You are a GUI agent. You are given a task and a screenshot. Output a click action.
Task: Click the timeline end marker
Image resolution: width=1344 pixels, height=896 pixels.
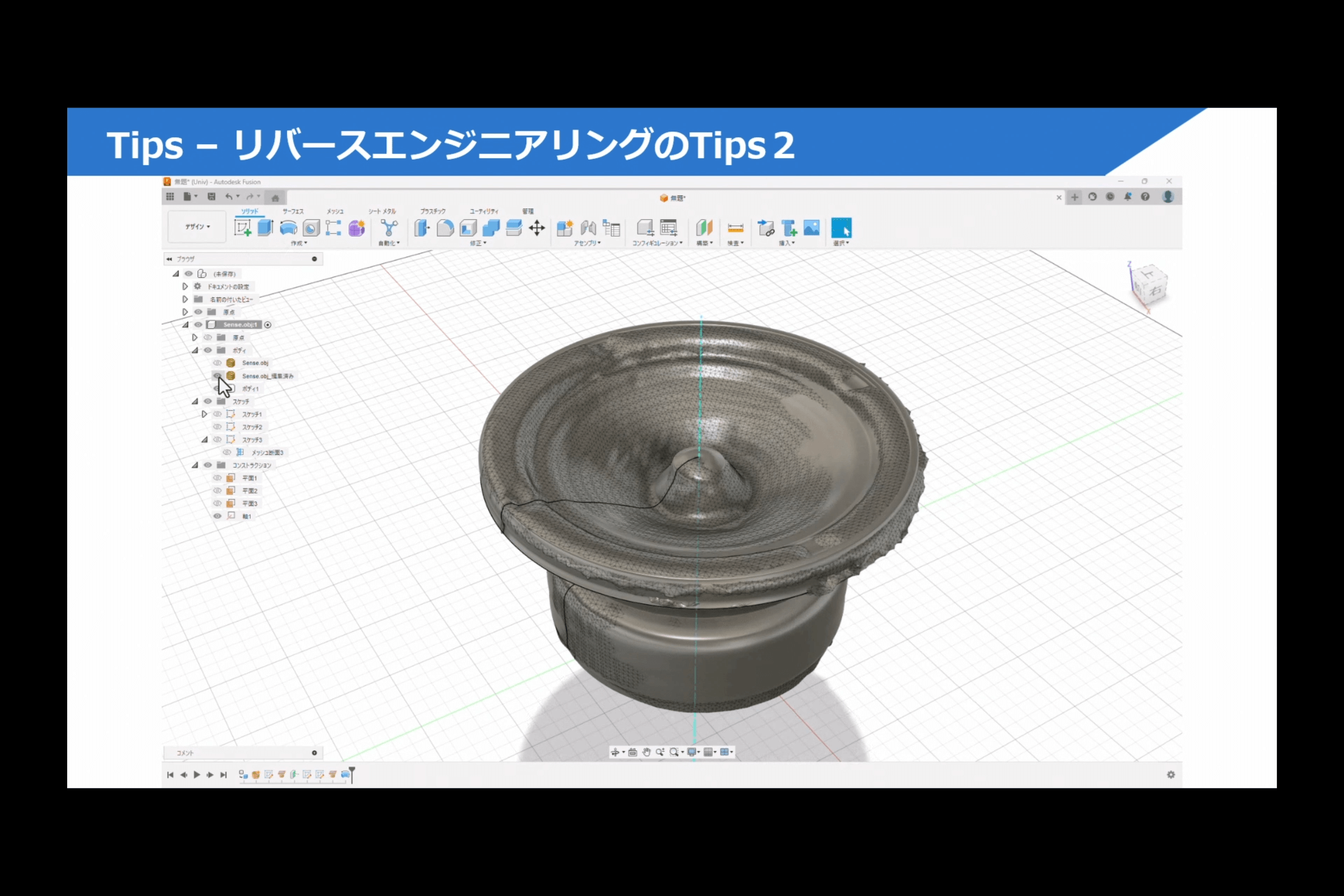click(352, 773)
